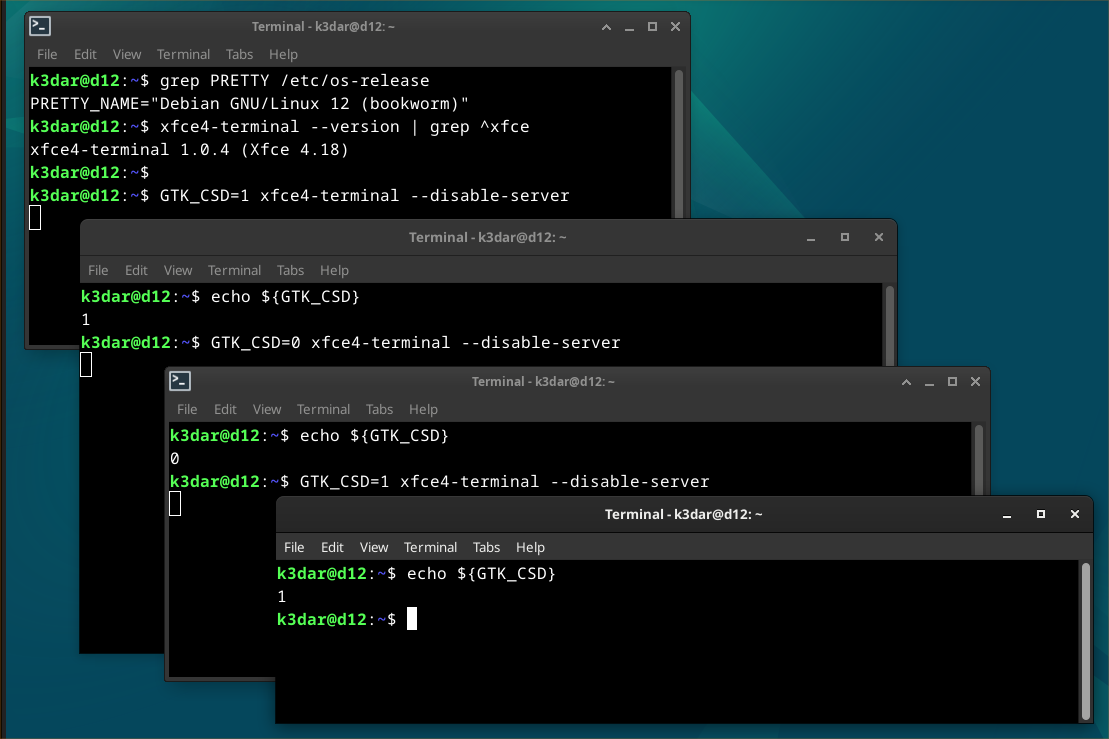Click the 'echo ${GTK_CSD}' command in the frontmost window
Image resolution: width=1109 pixels, height=739 pixels.
[x=481, y=574]
